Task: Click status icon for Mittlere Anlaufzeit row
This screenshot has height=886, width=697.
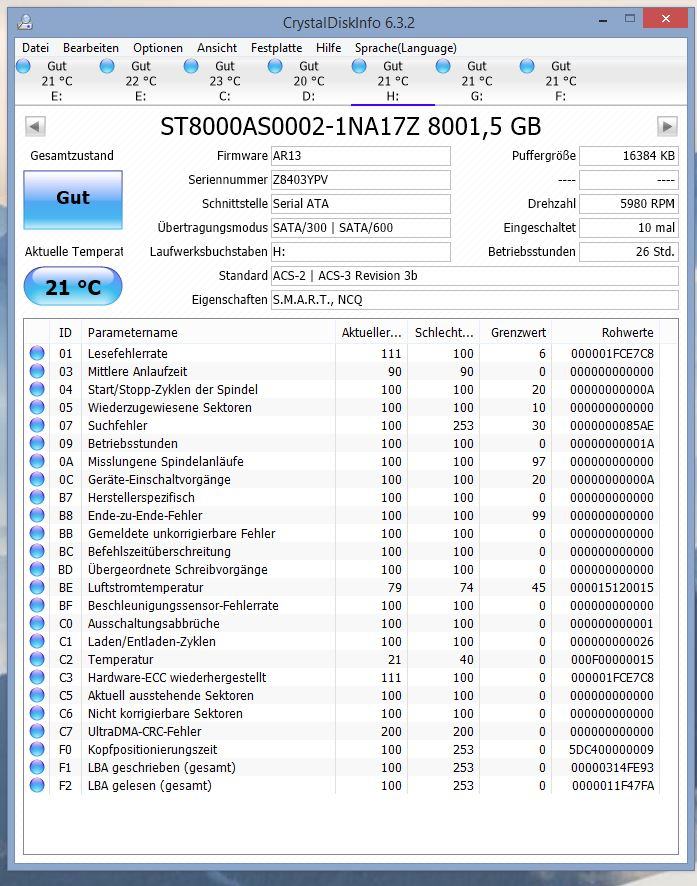Action: click(37, 371)
